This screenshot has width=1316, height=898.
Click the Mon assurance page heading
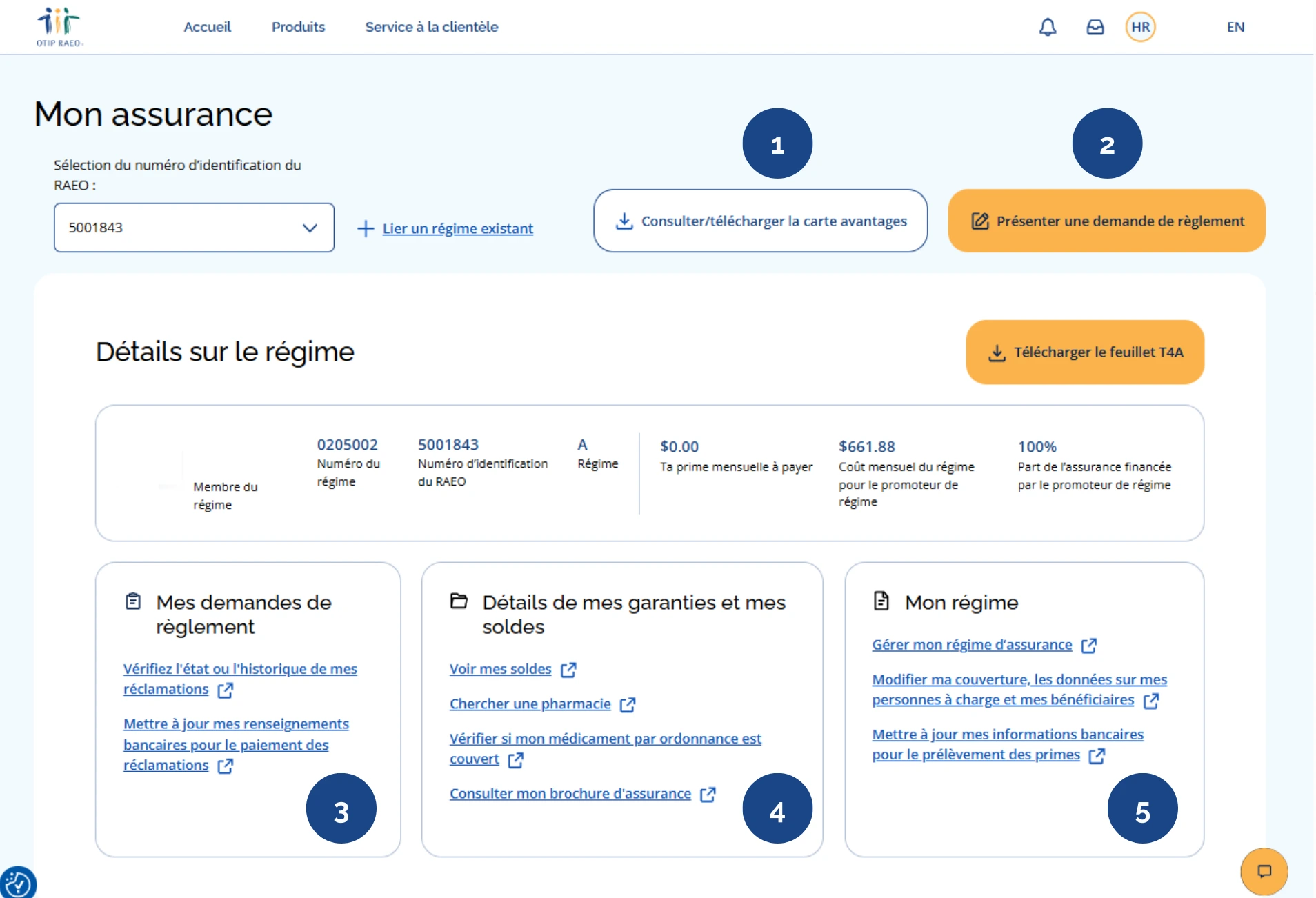tap(153, 114)
